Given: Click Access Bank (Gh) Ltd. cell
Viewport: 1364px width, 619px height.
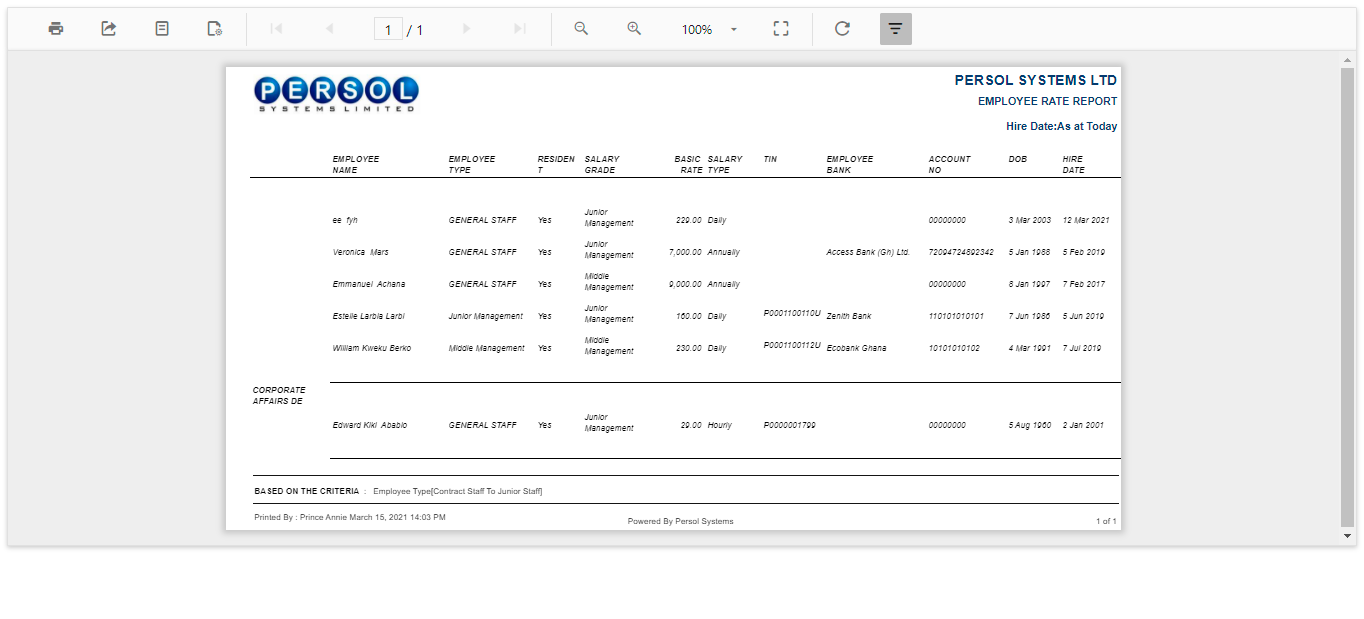Looking at the screenshot, I should 868,252.
